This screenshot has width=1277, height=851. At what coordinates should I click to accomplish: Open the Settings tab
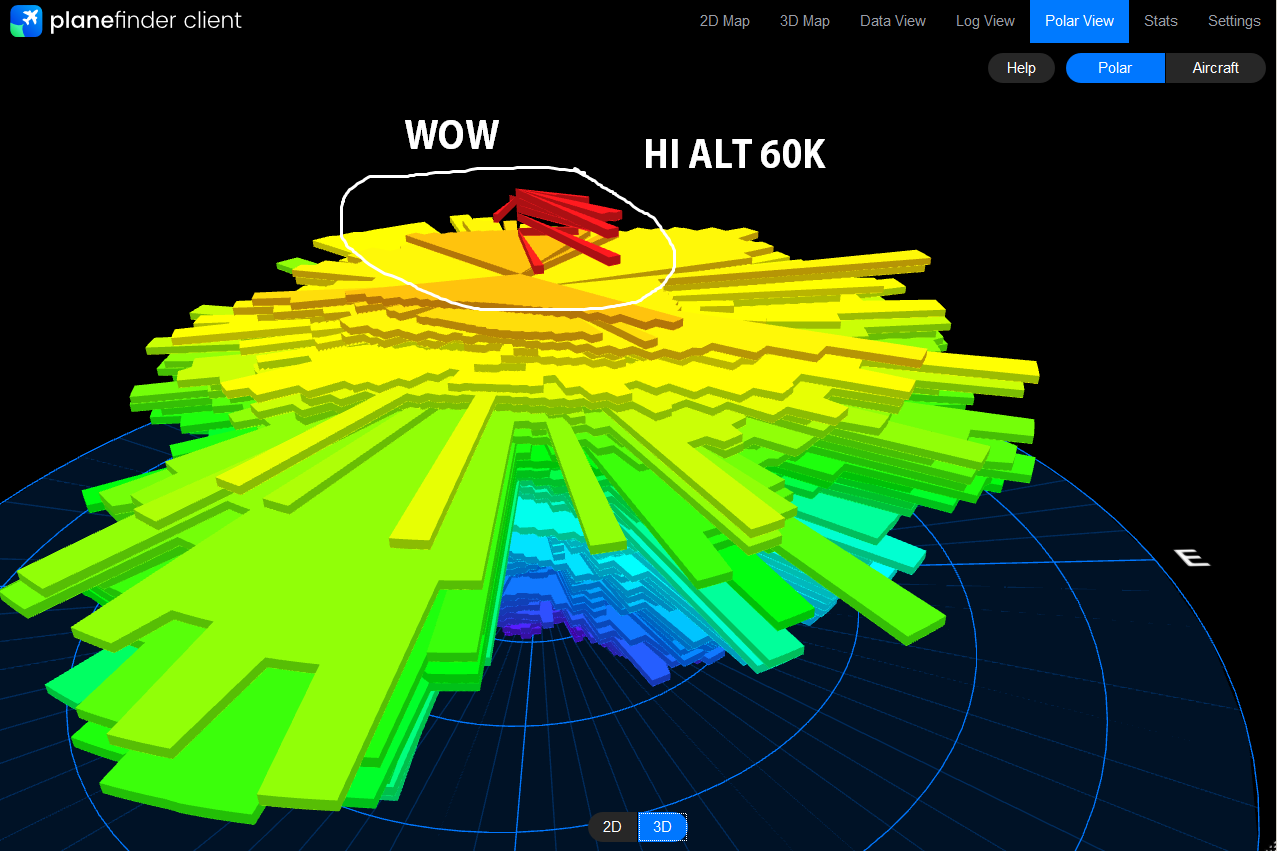1234,21
